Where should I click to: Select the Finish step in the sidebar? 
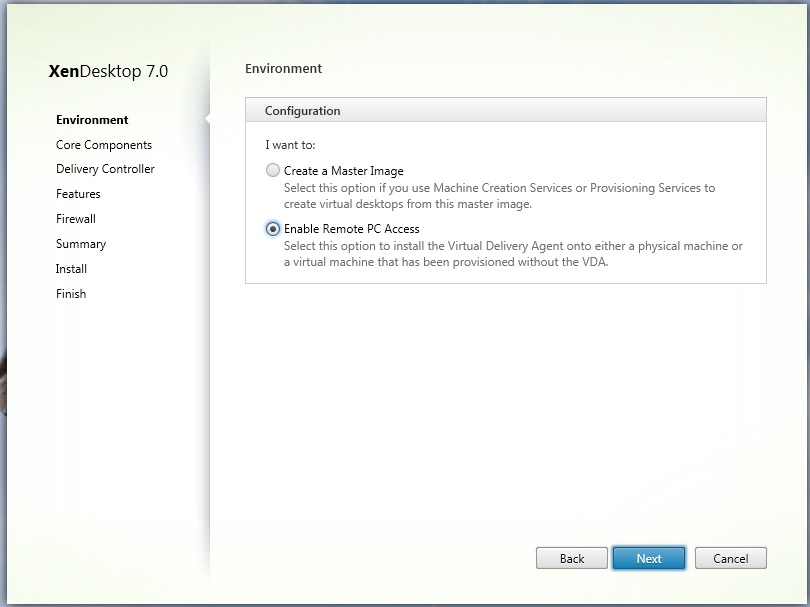(71, 294)
